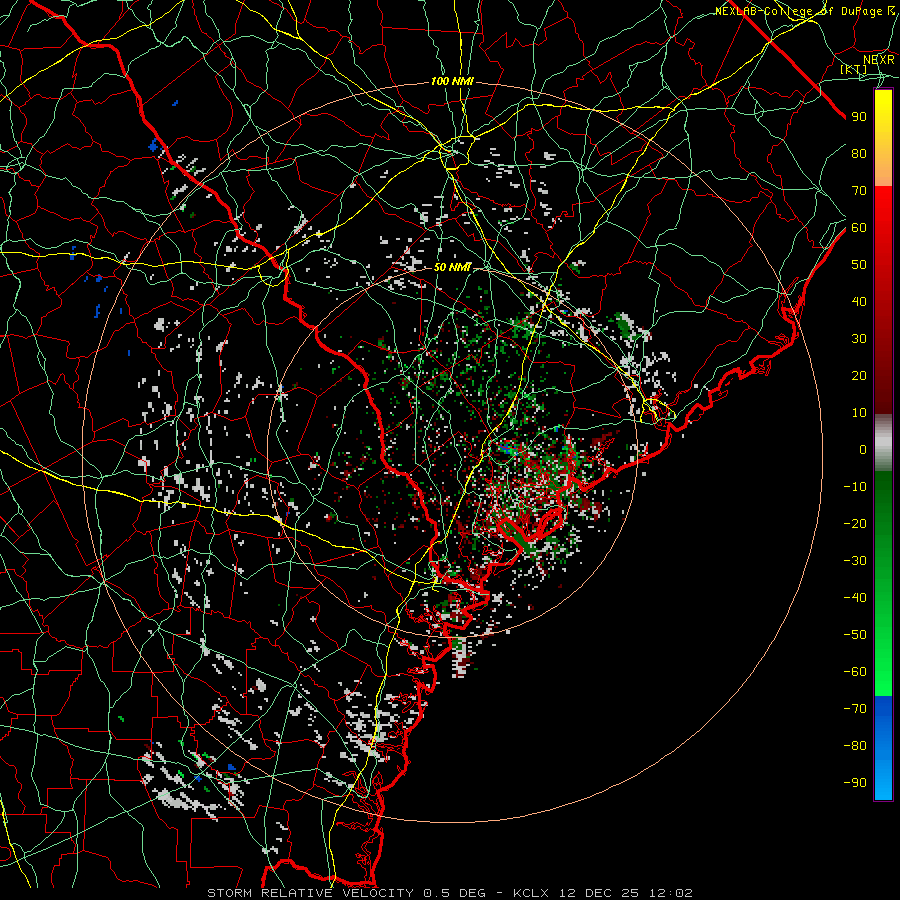Click the NEXR label above the scale

point(879,59)
